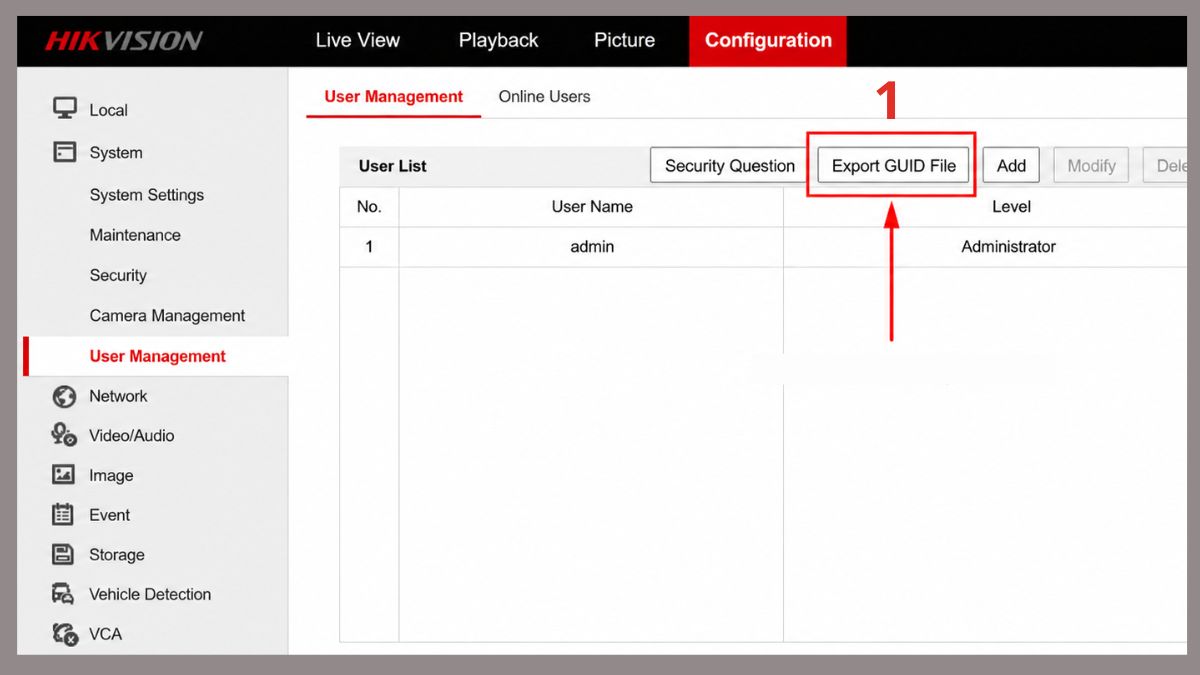Switch to the User Management tab

[393, 97]
